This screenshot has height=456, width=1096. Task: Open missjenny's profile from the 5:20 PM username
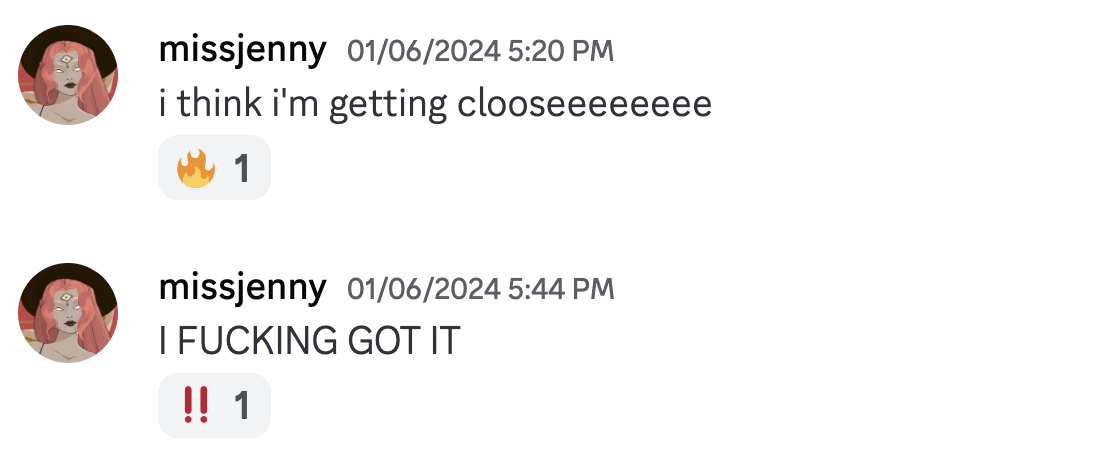click(x=242, y=51)
